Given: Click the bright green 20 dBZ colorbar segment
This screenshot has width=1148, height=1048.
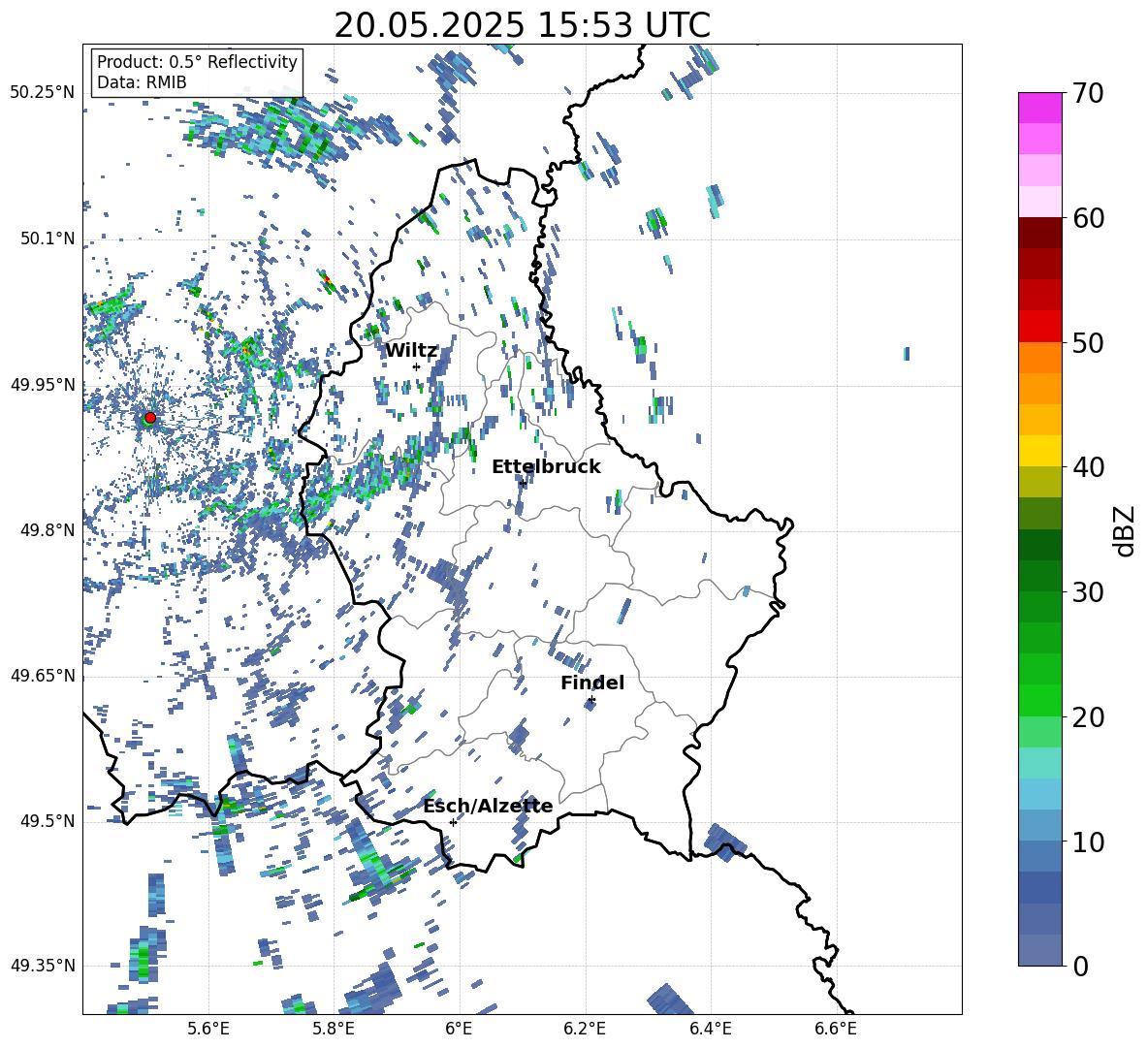Looking at the screenshot, I should pyautogui.click(x=1039, y=700).
